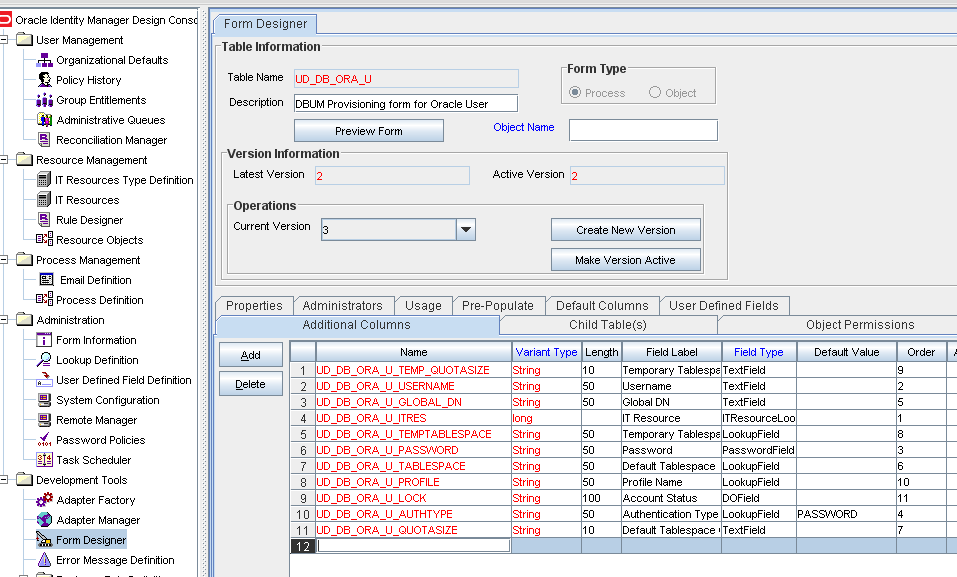Screen dimensions: 957x577
Task: Open the Usage tab
Action: [423, 305]
